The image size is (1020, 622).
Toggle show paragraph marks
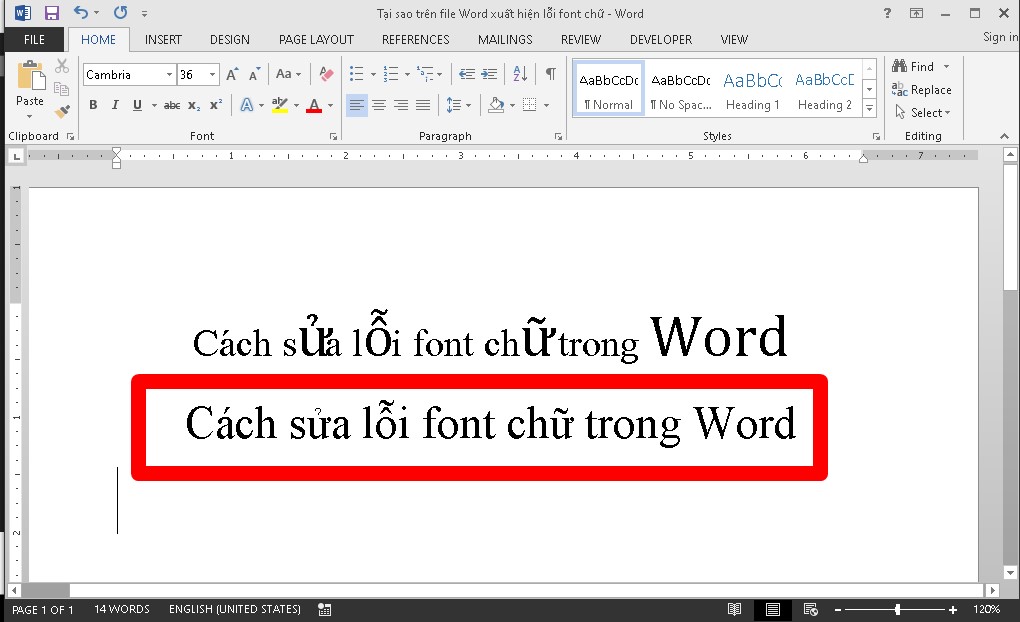pyautogui.click(x=550, y=74)
